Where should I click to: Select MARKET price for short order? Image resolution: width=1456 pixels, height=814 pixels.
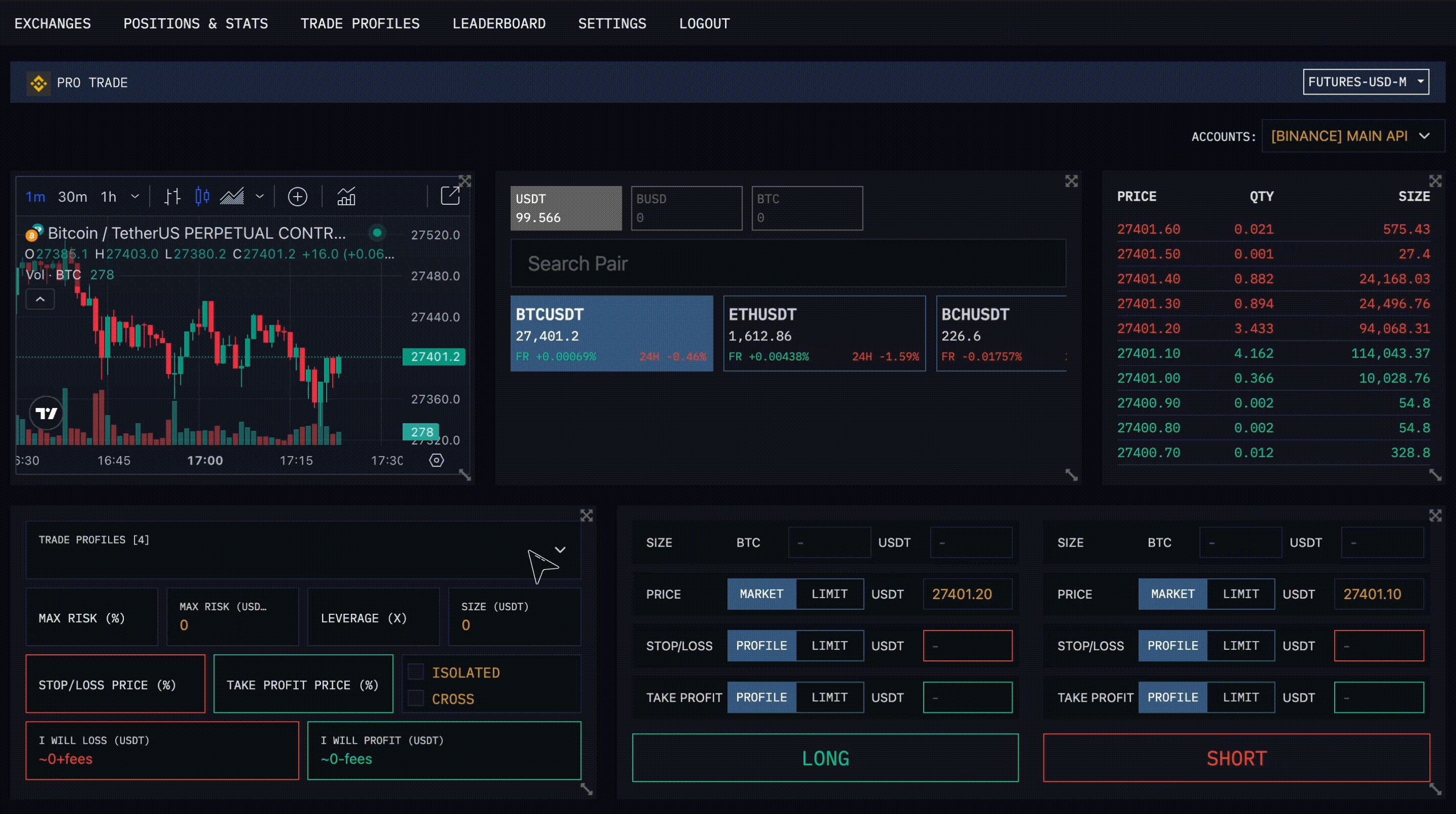pos(1173,594)
